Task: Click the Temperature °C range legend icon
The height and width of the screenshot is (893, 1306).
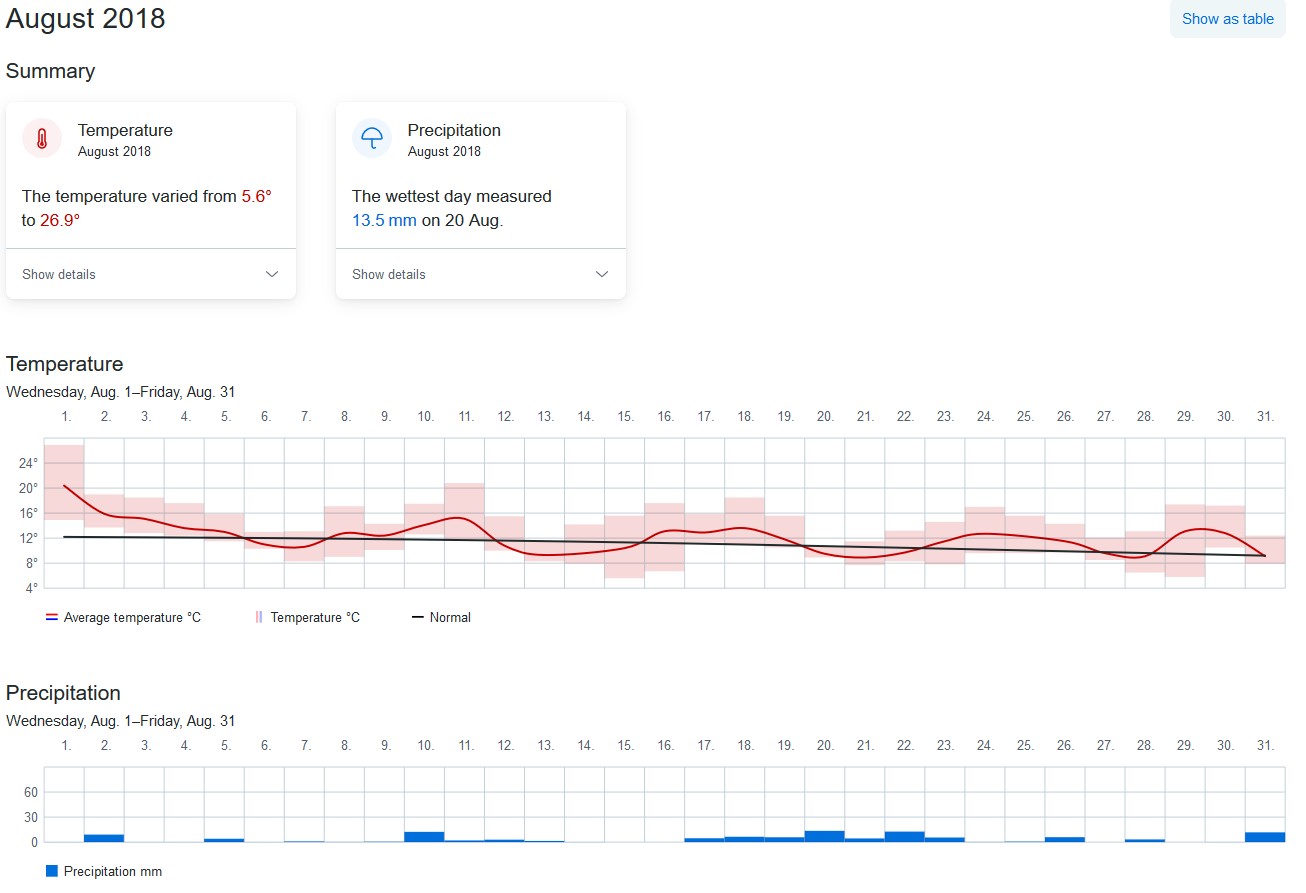Action: pos(259,618)
